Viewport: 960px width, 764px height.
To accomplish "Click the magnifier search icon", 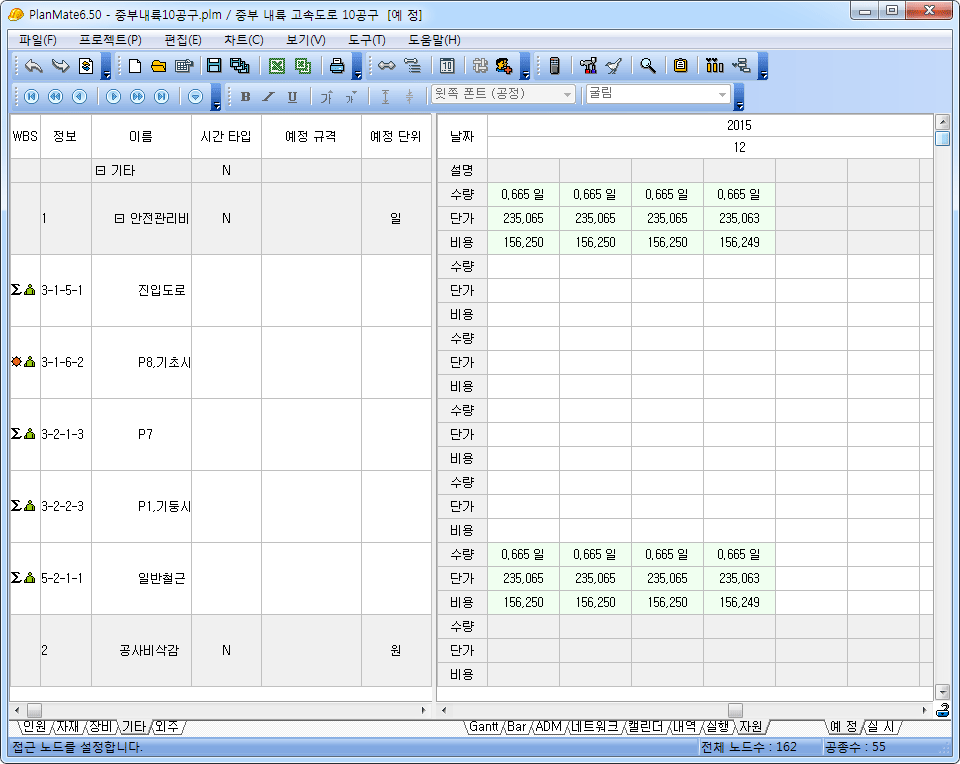I will 648,66.
